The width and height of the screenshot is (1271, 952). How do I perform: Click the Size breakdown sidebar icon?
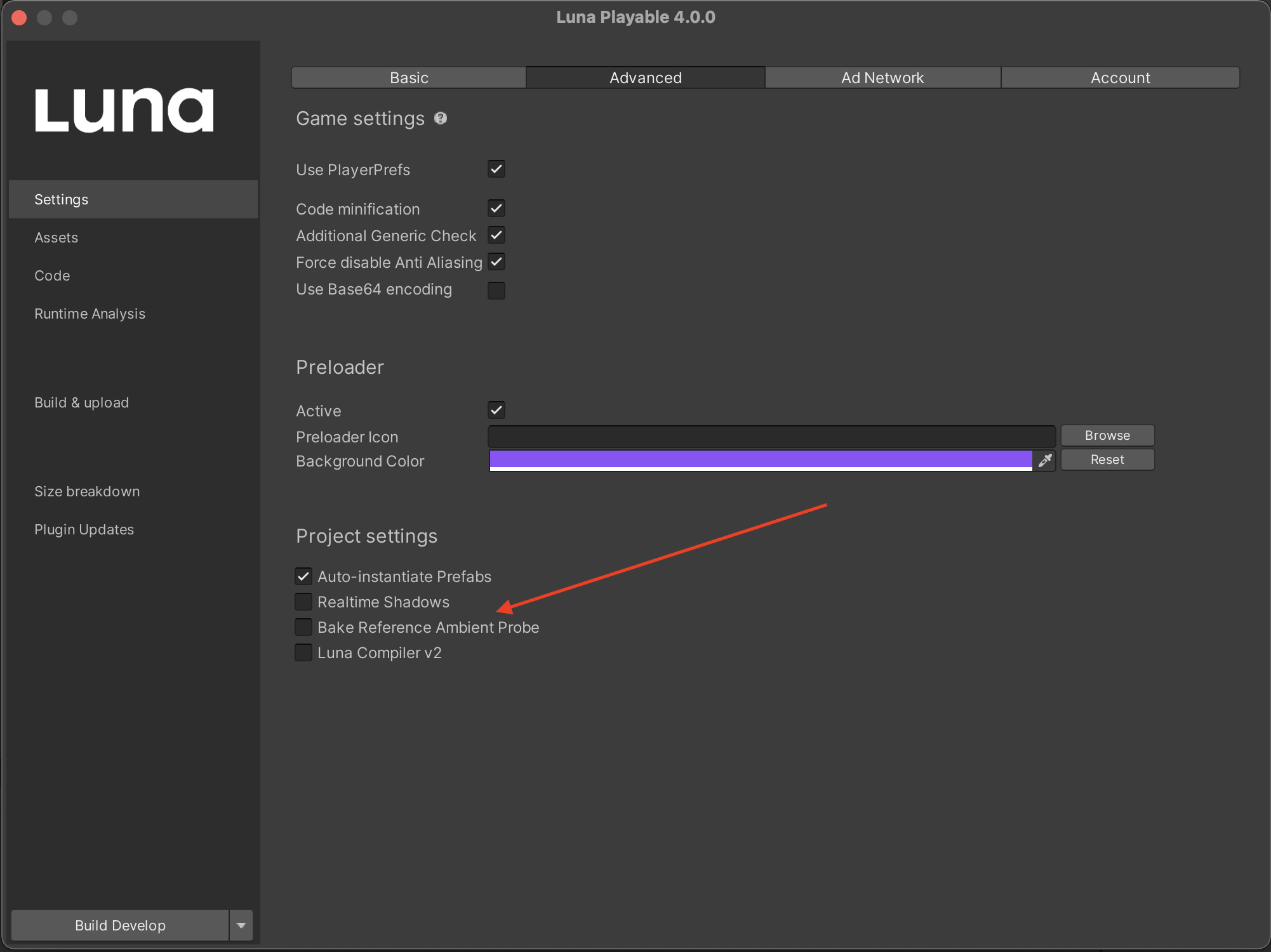pos(88,490)
